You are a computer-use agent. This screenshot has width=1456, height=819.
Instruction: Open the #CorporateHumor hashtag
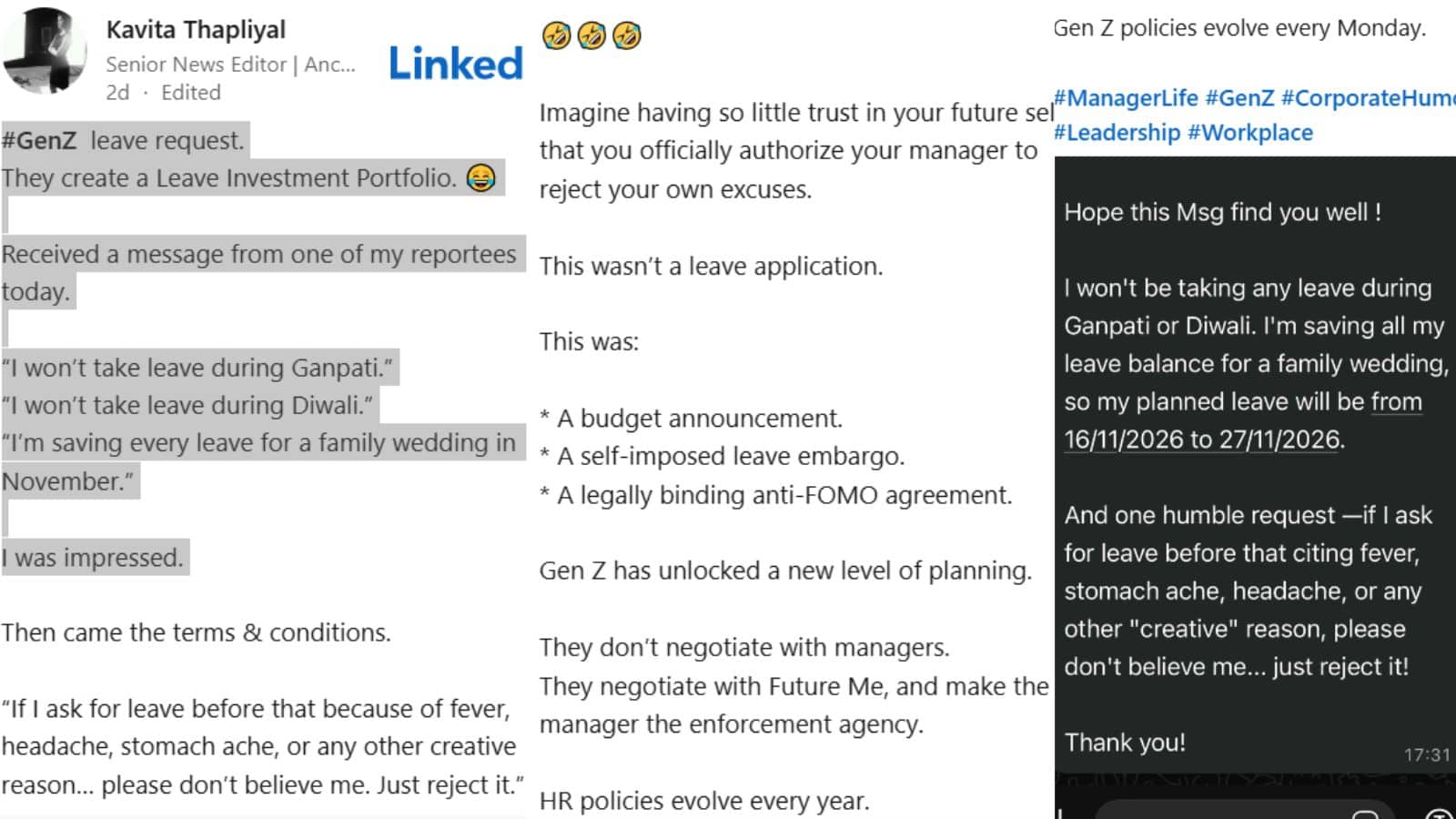[1369, 97]
